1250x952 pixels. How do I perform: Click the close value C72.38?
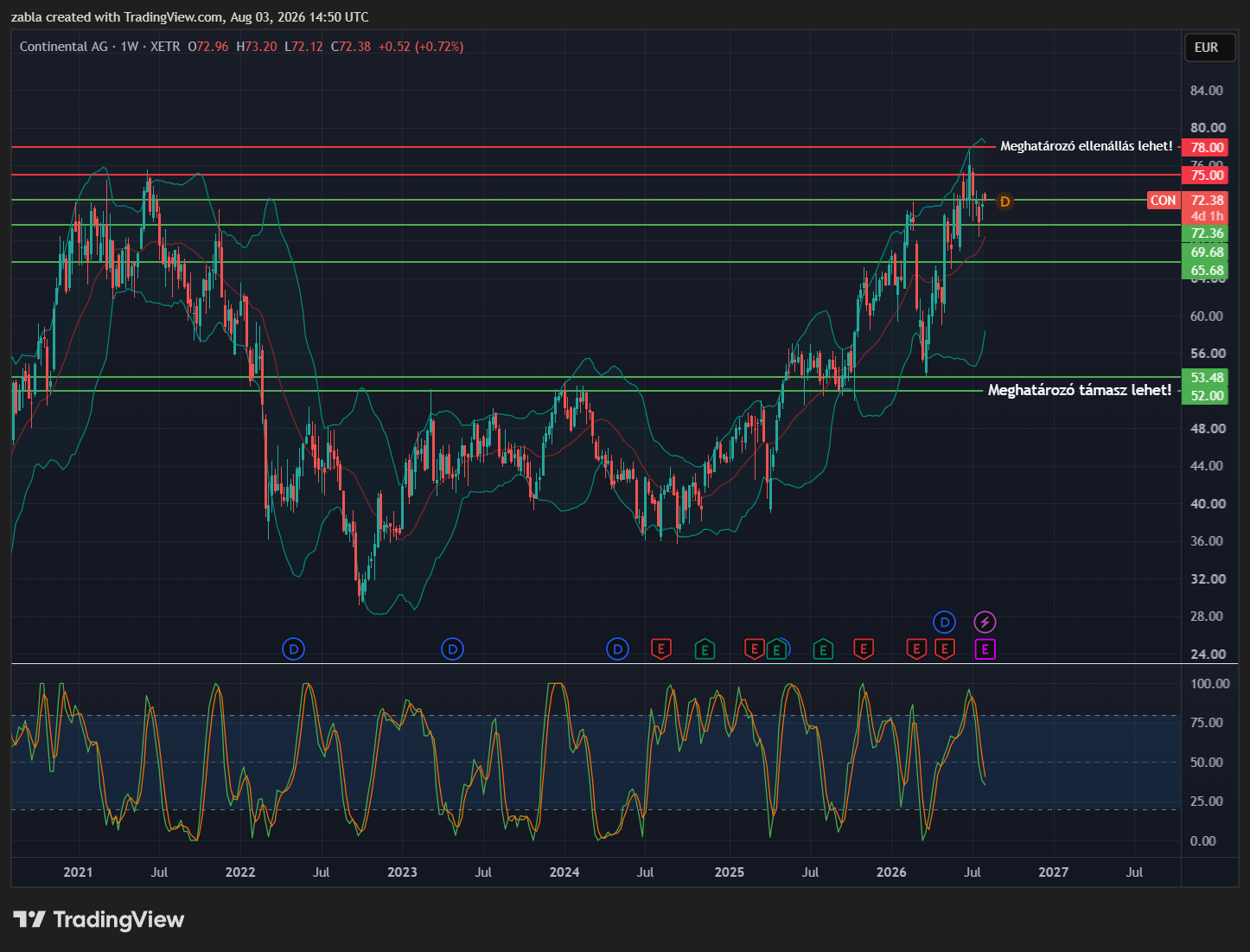point(351,47)
